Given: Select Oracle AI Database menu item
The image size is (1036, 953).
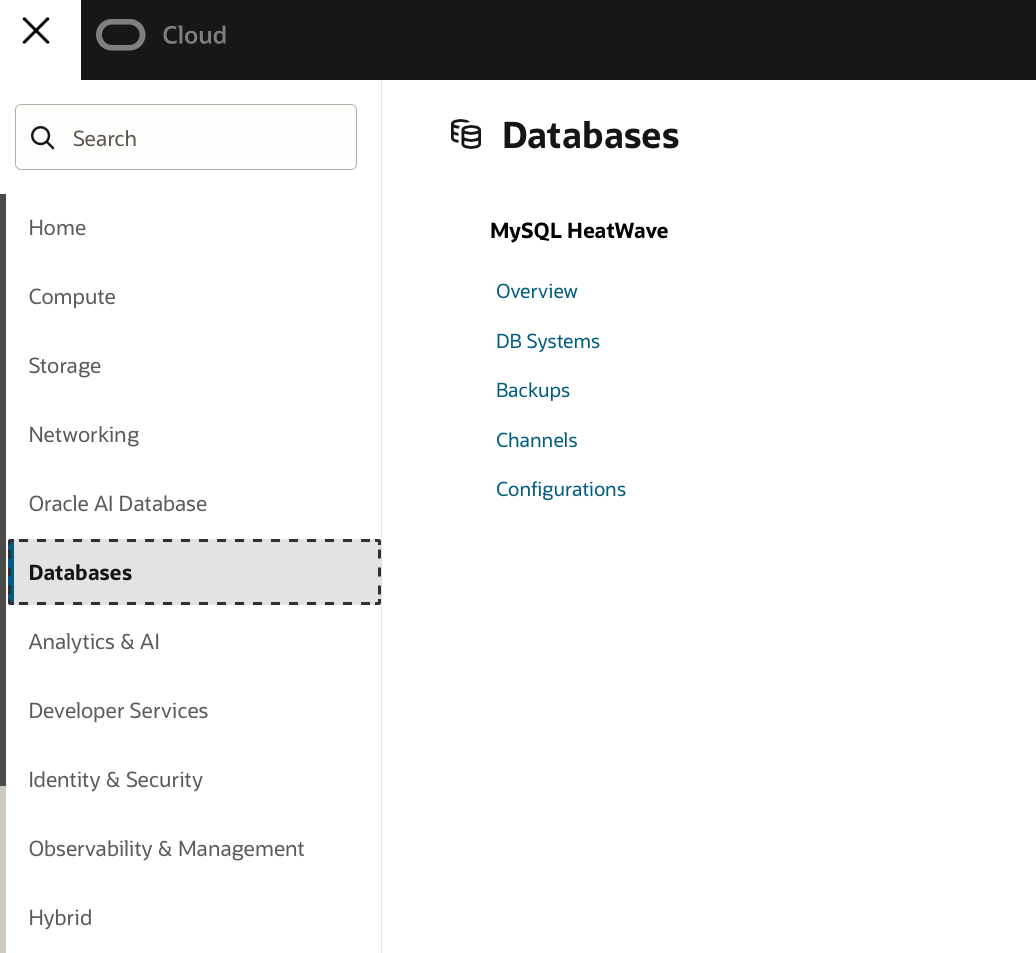Looking at the screenshot, I should (x=118, y=504).
